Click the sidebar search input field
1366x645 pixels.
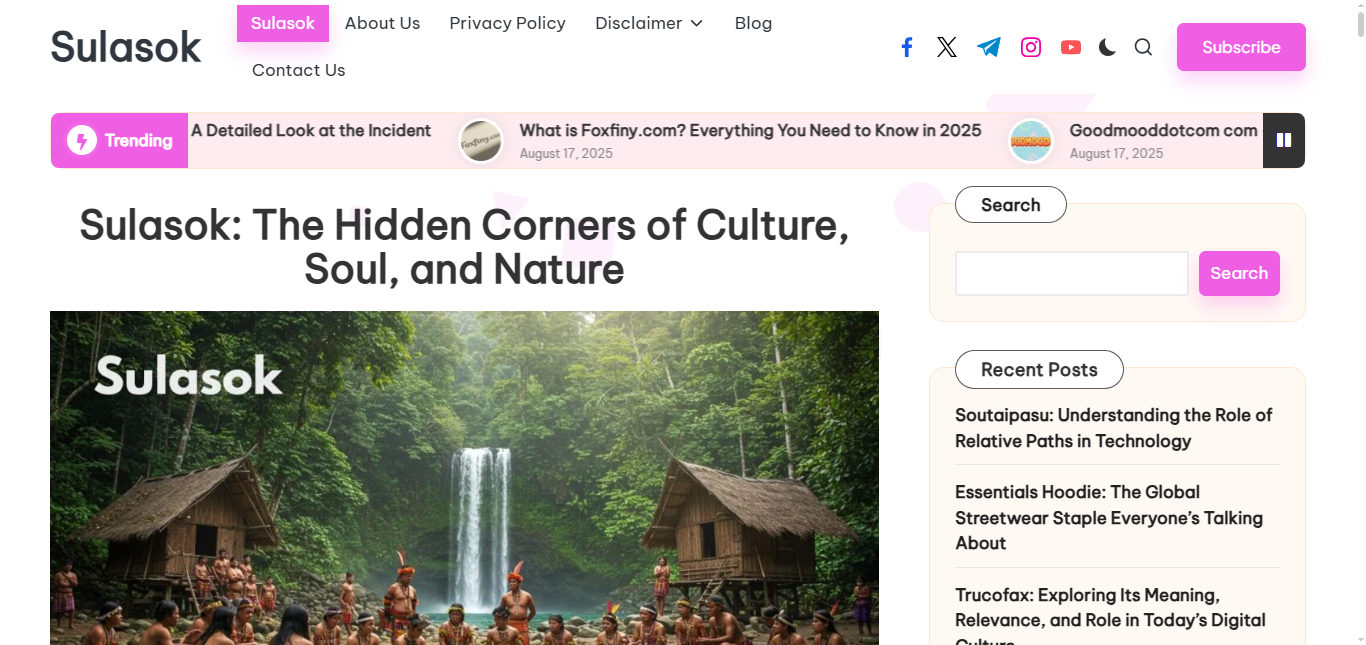[x=1071, y=273]
